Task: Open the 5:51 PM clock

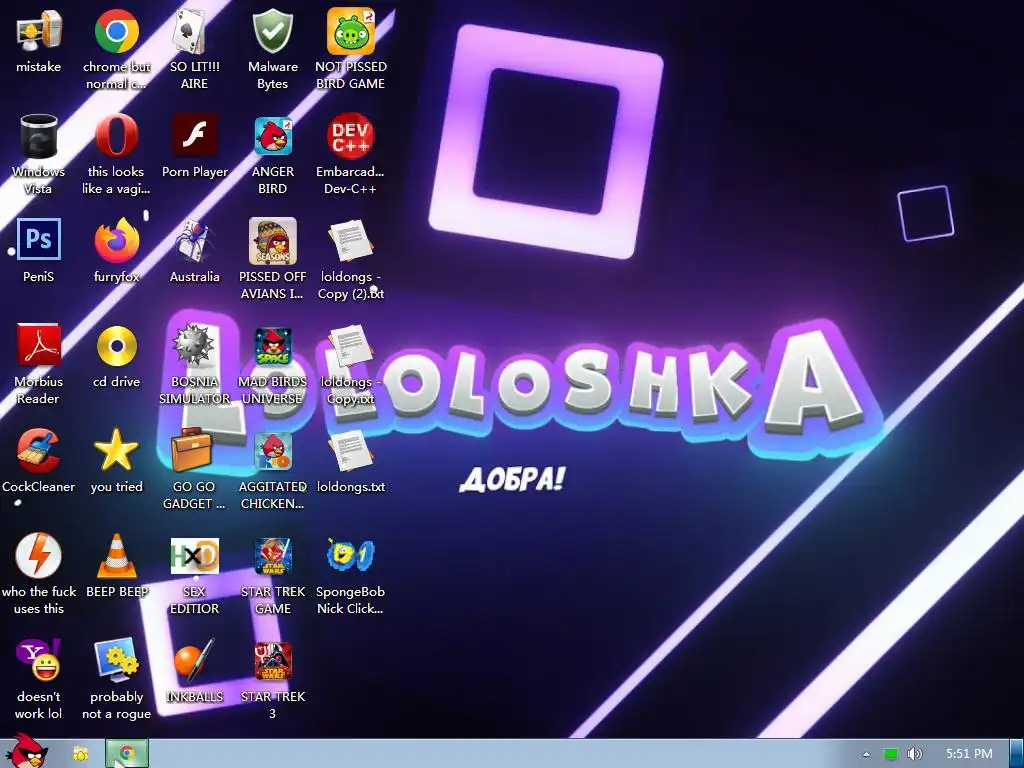Action: [969, 754]
